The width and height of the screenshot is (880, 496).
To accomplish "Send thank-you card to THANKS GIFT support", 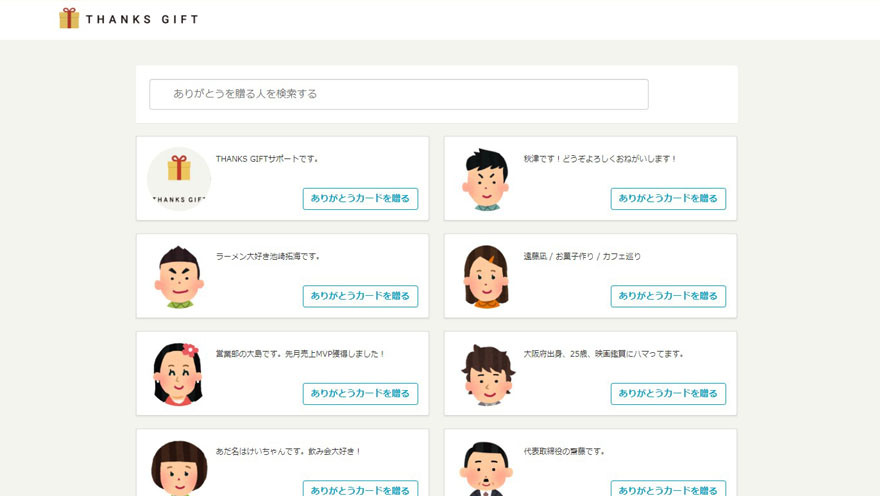I will click(360, 198).
